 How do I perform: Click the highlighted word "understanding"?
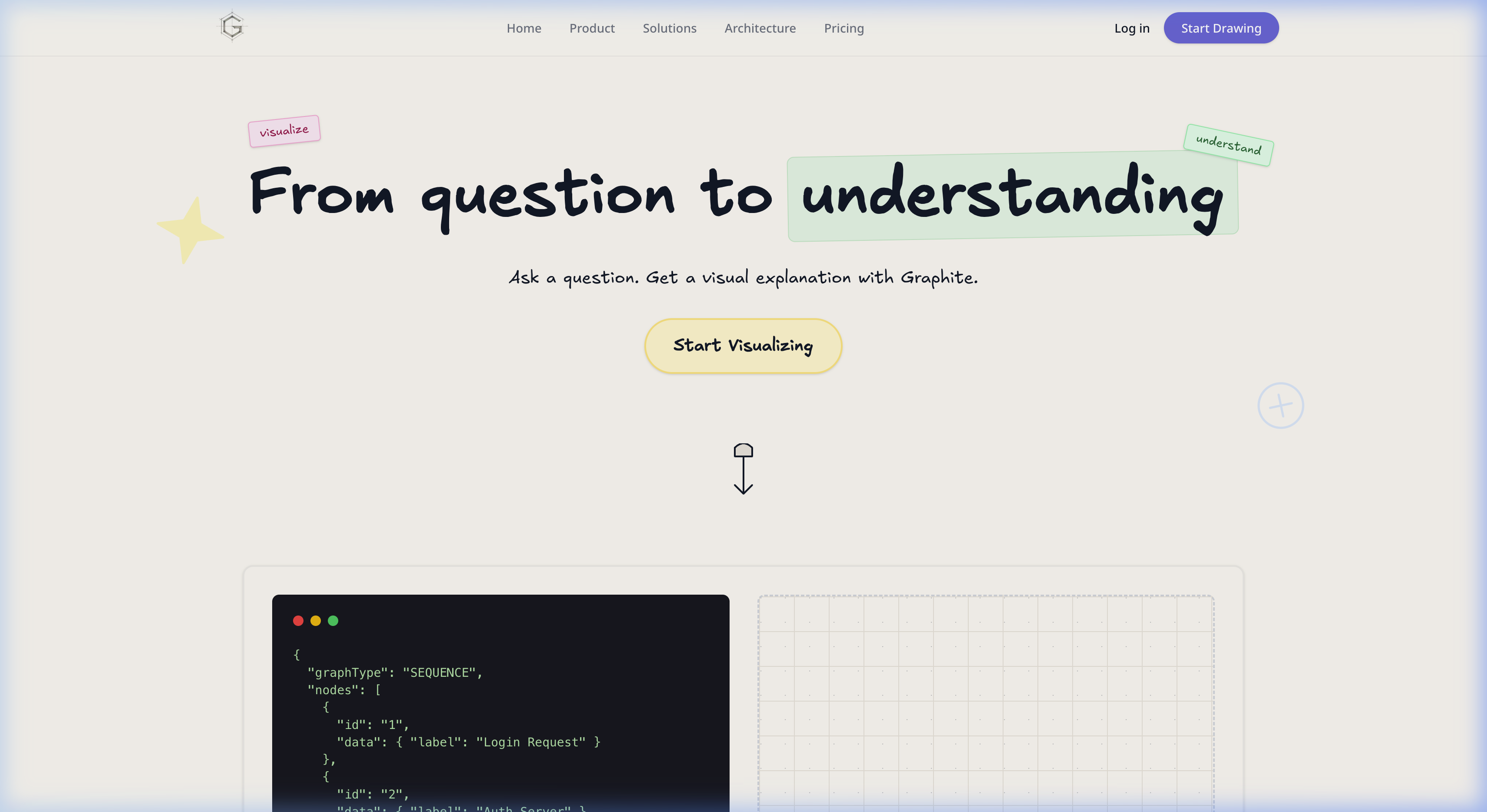point(1013,196)
